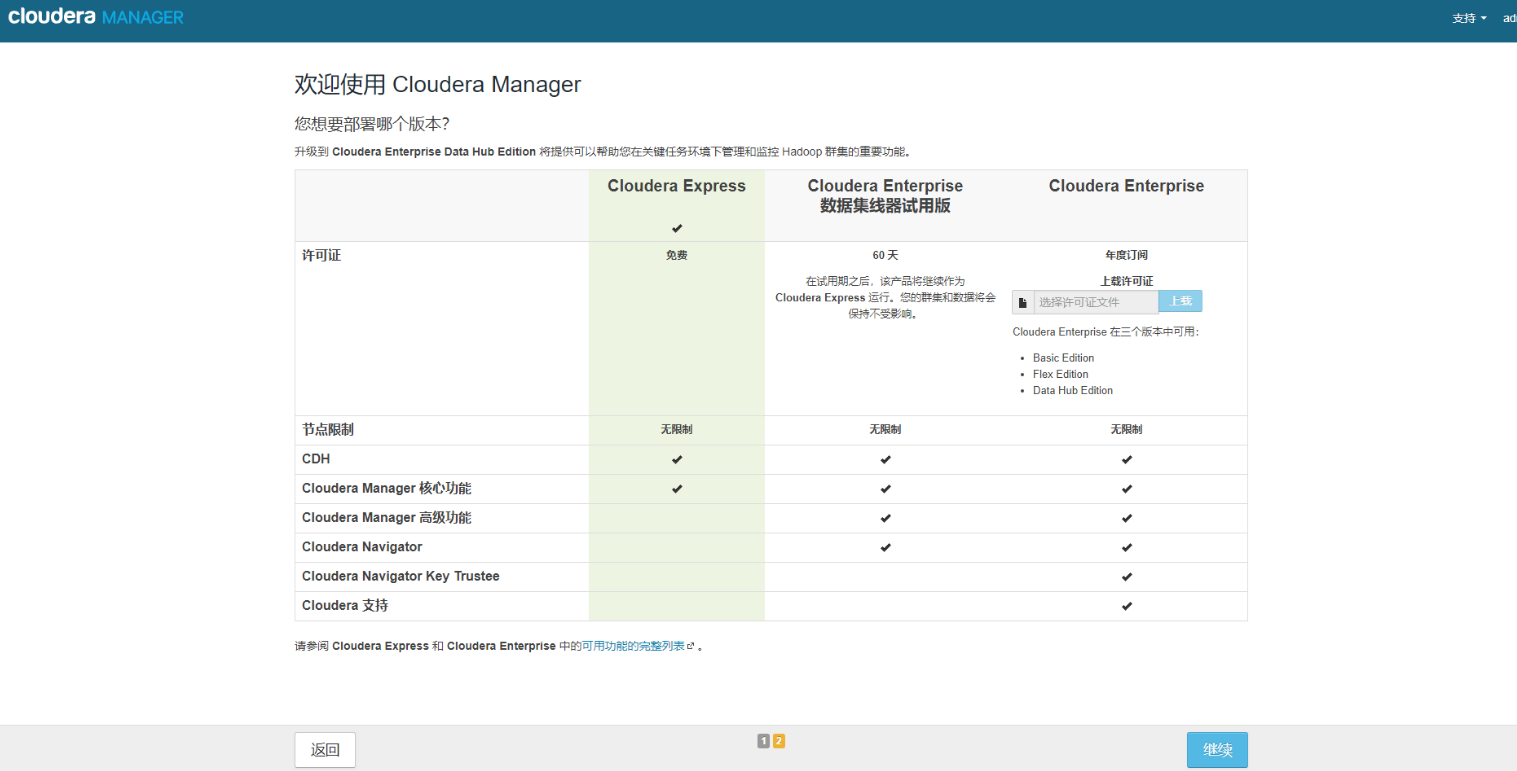Click the Basic Edition list item
1517x771 pixels.
(x=1063, y=358)
